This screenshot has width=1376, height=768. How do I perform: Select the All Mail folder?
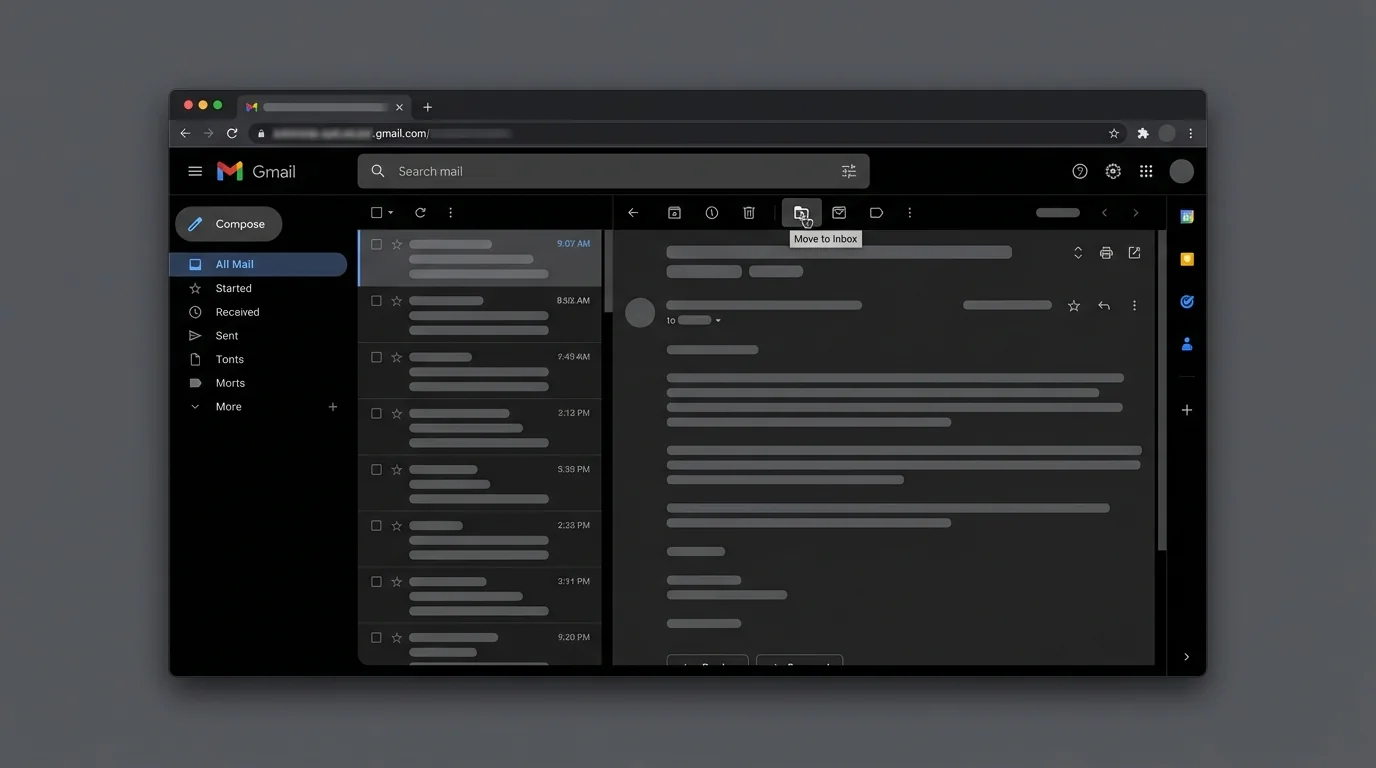click(235, 265)
